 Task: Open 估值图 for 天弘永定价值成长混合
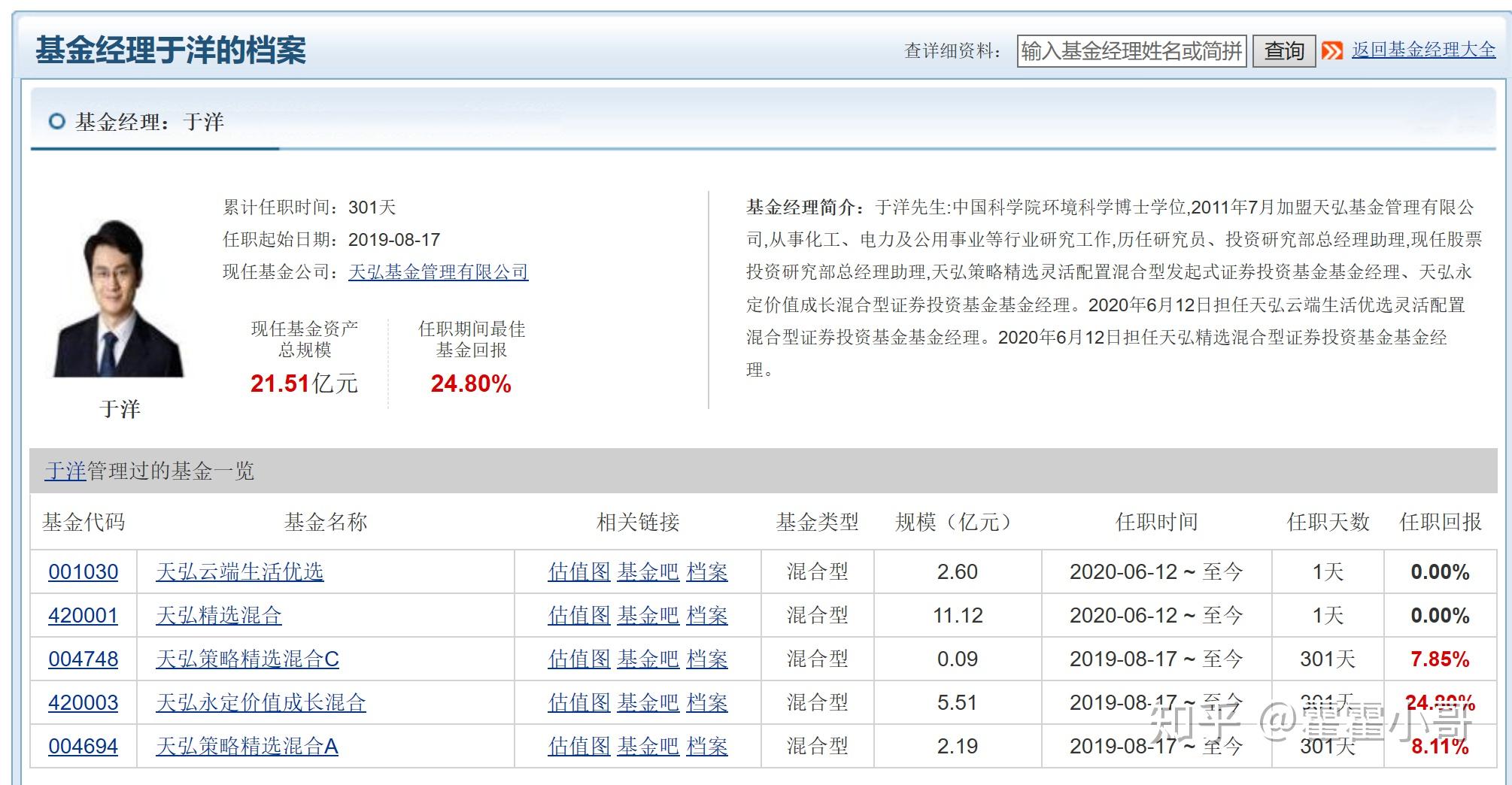[579, 703]
